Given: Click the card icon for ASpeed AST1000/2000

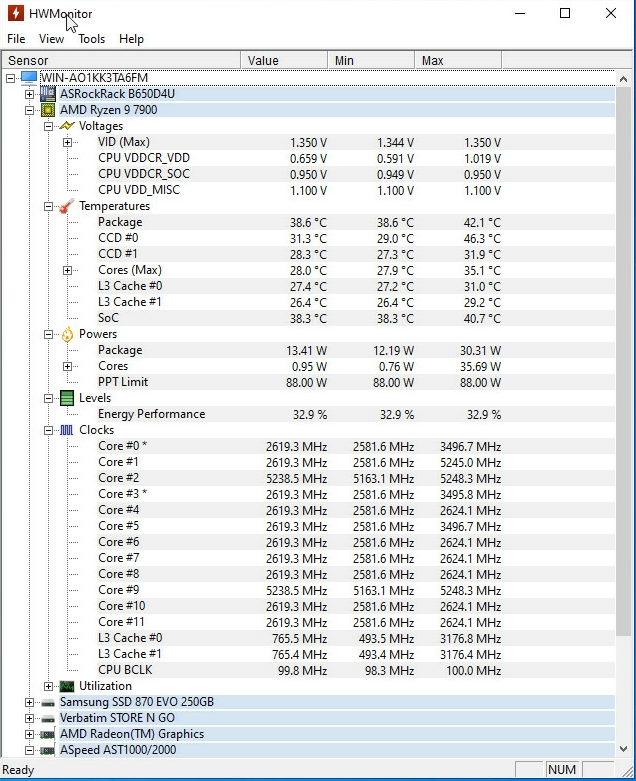Looking at the screenshot, I should coord(48,750).
